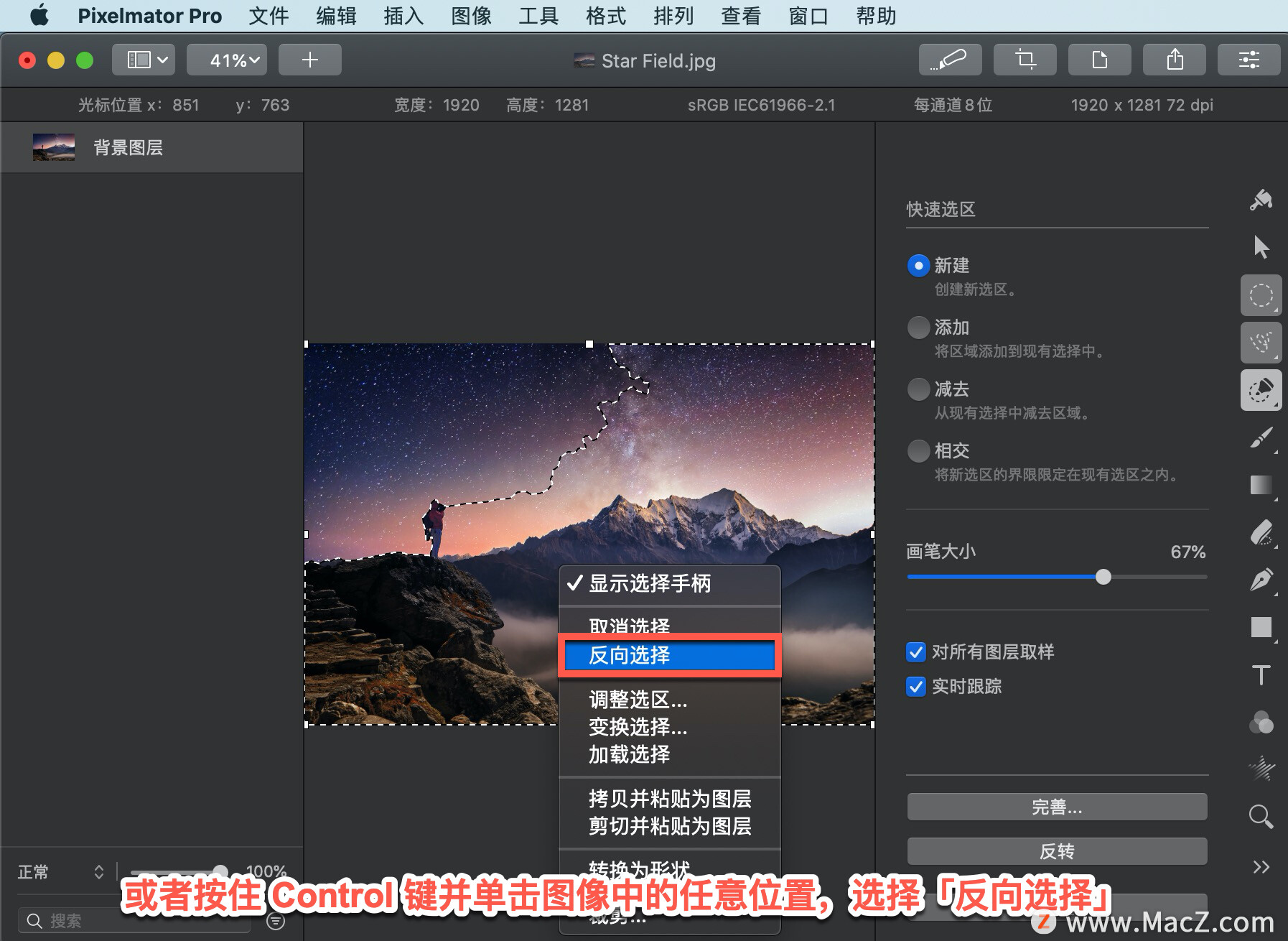
Task: Select the 新建 selection mode radio
Action: pyautogui.click(x=918, y=266)
